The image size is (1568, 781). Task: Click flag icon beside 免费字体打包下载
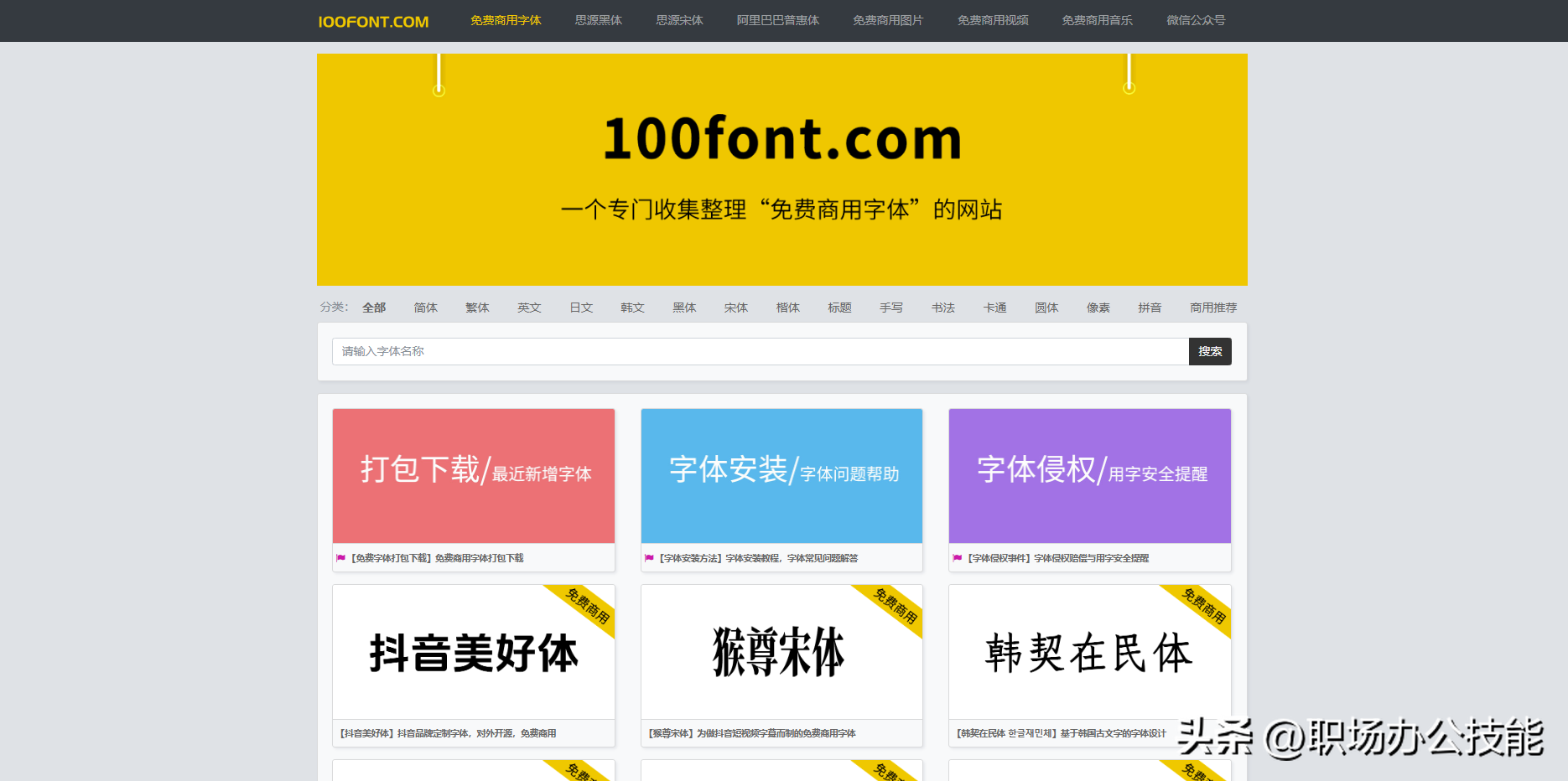pyautogui.click(x=341, y=558)
